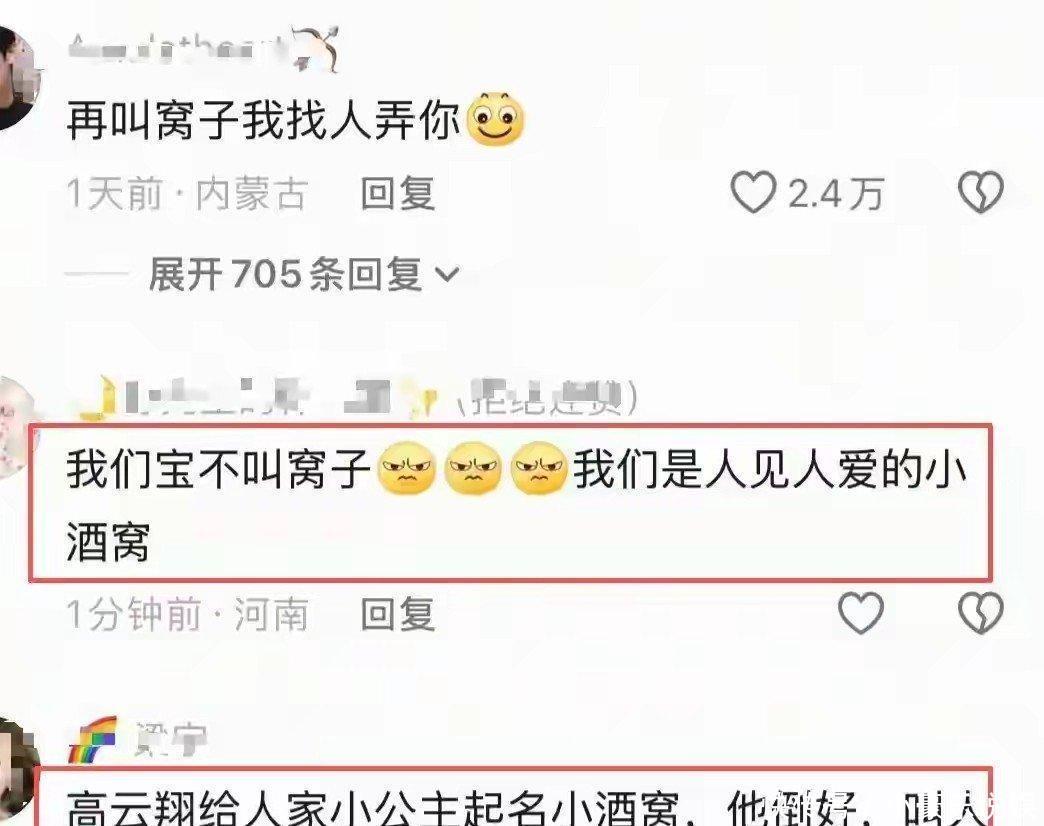The image size is (1044, 826).
Task: Expand 展开705条回复
Action: [x=285, y=274]
